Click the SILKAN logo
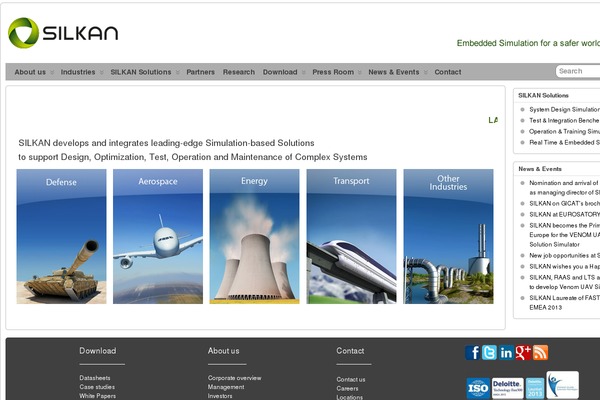Image resolution: width=600 pixels, height=400 pixels. click(x=63, y=33)
